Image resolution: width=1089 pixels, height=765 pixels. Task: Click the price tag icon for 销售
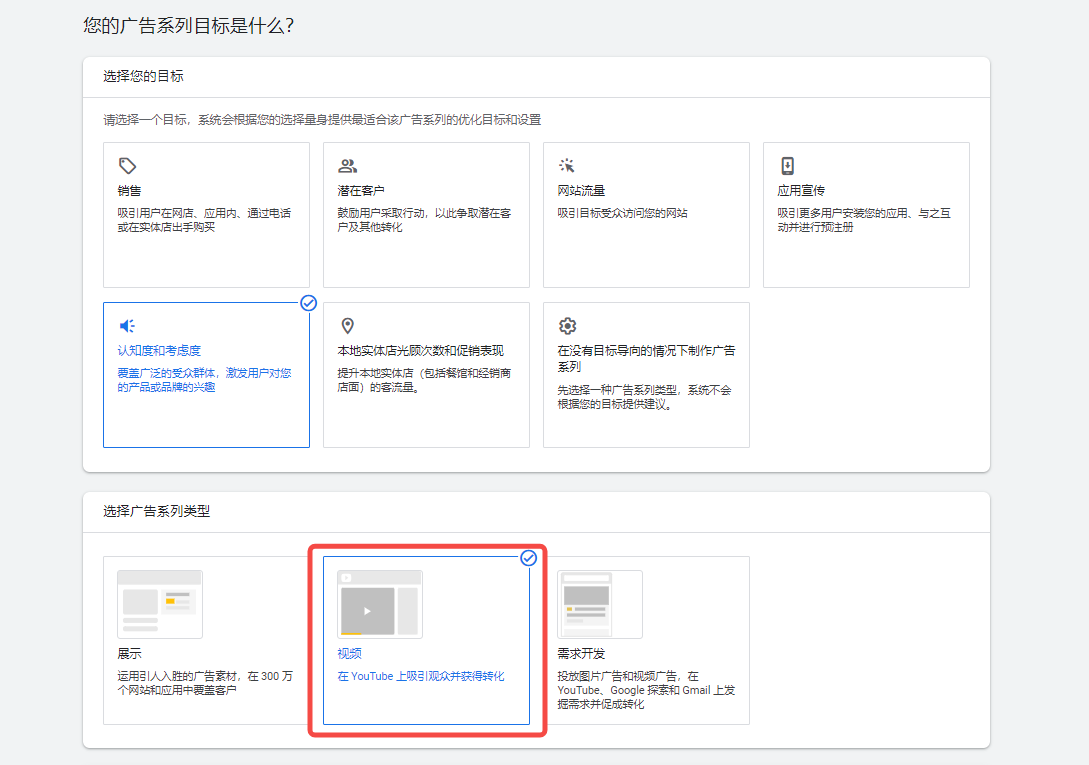tap(127, 166)
